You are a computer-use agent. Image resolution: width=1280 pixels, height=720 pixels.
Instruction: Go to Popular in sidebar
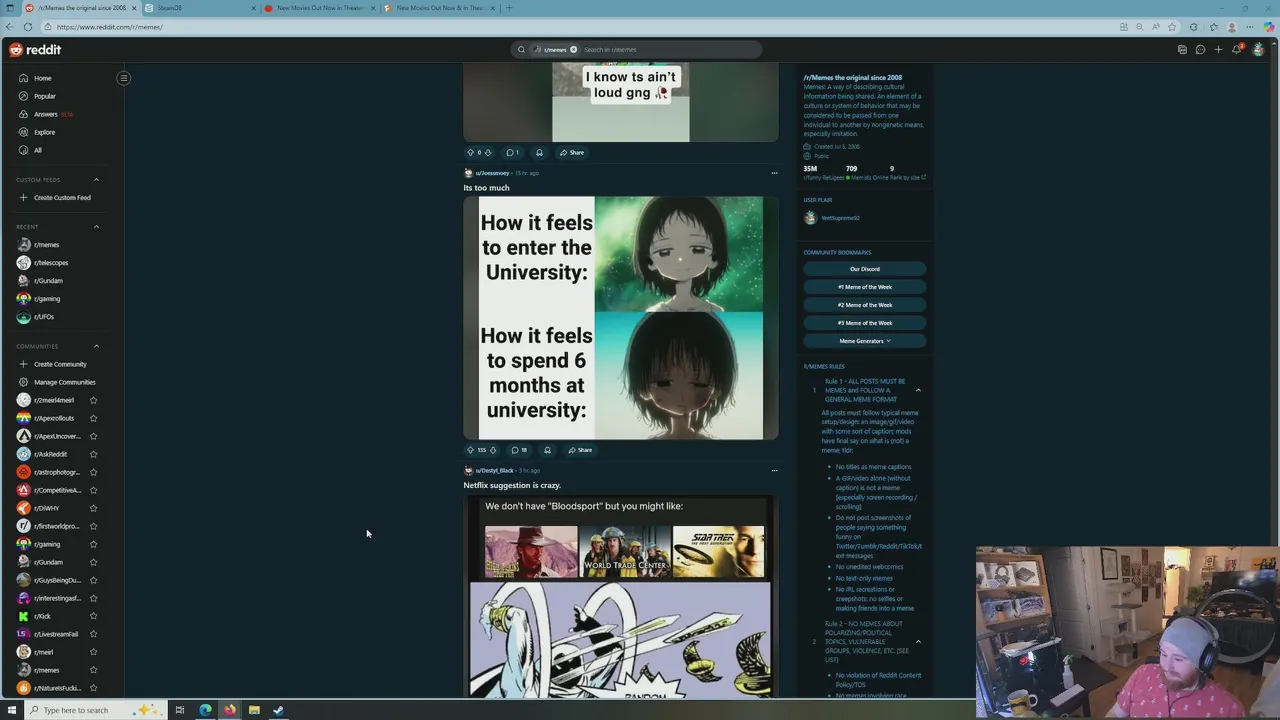tap(45, 96)
